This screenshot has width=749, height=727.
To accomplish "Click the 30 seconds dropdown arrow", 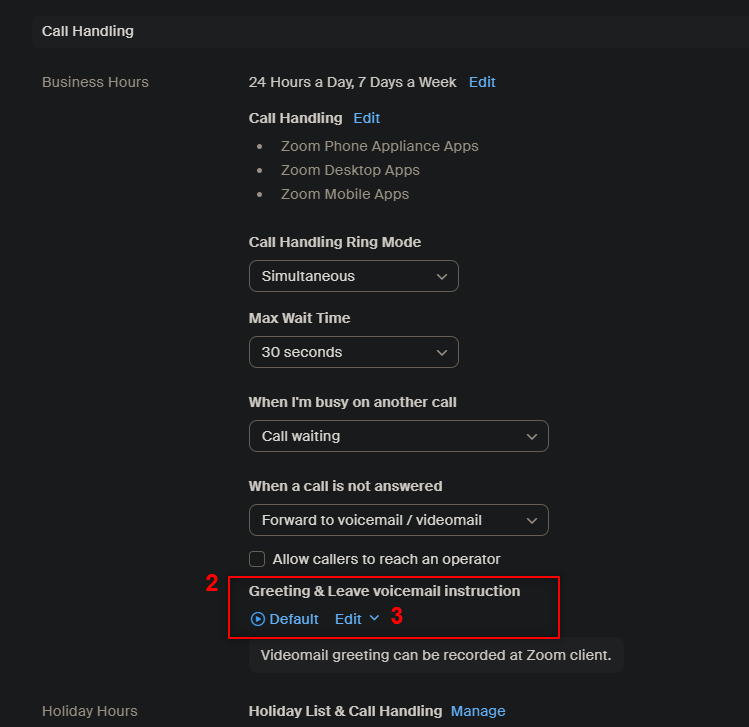I will (442, 353).
